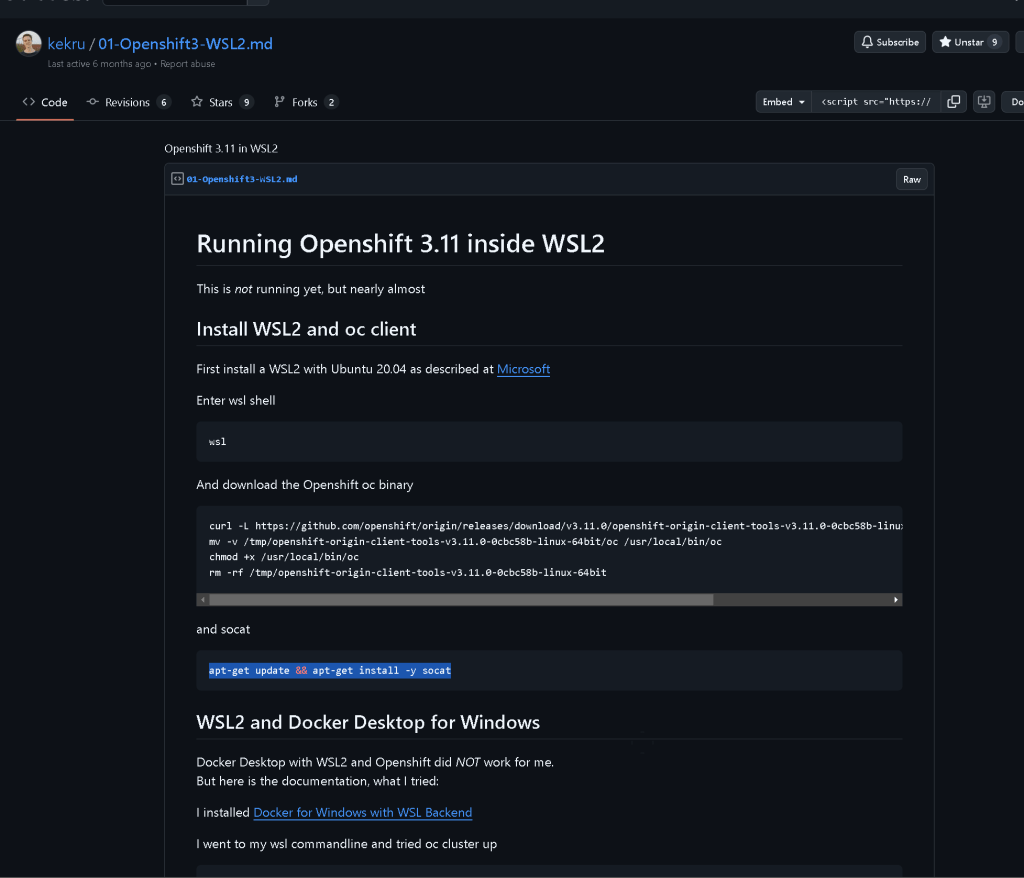Open the 01-Openshift3-WSL2.md gist title link
Screen dimensions: 1024x878
185,44
